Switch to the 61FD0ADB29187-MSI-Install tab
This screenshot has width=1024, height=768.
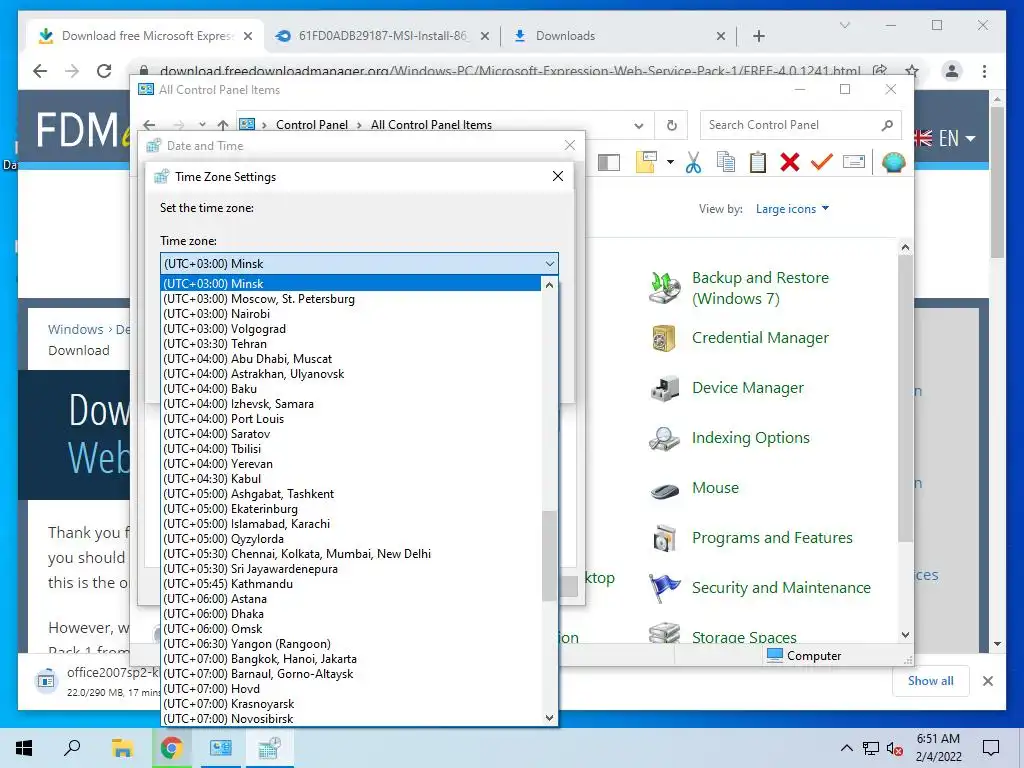pyautogui.click(x=382, y=36)
